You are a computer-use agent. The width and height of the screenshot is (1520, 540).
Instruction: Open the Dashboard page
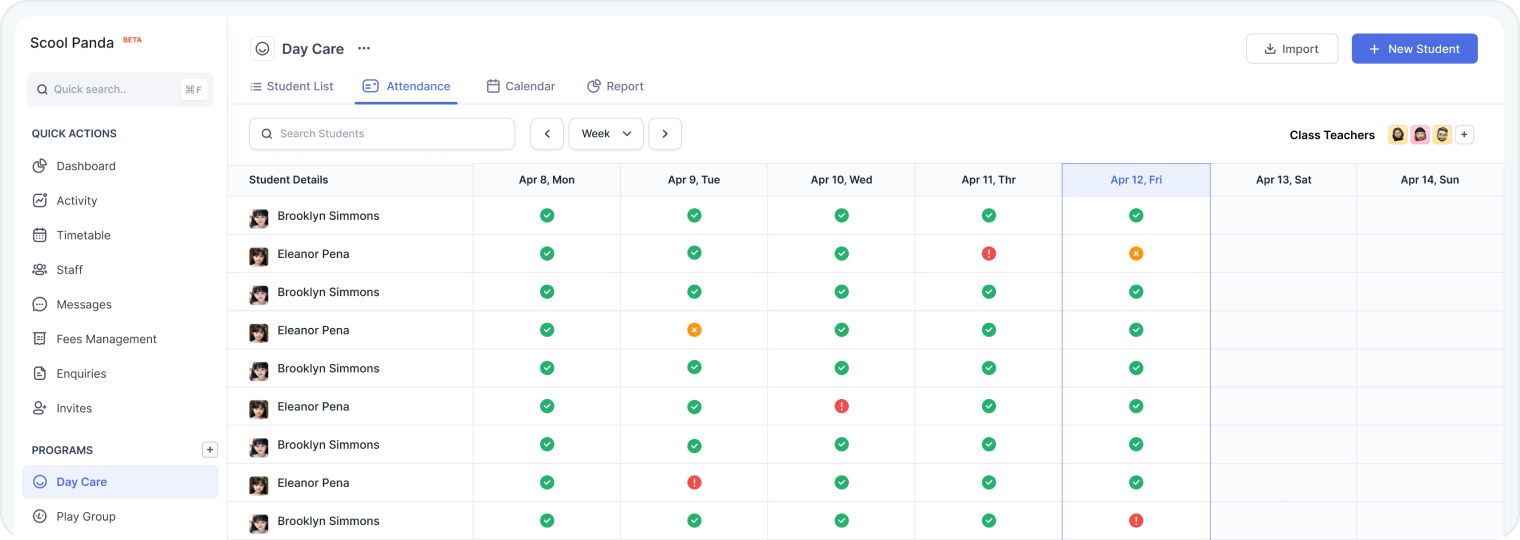click(74, 166)
